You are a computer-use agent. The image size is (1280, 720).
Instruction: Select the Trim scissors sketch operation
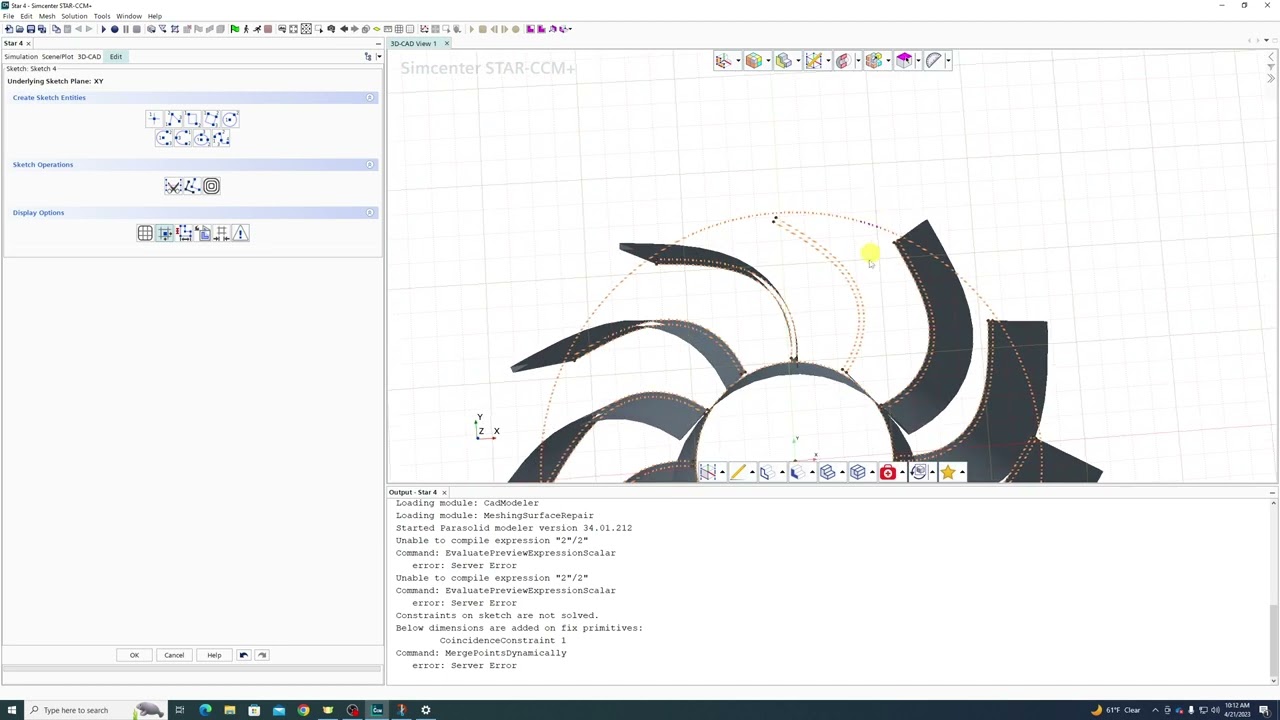pyautogui.click(x=173, y=186)
